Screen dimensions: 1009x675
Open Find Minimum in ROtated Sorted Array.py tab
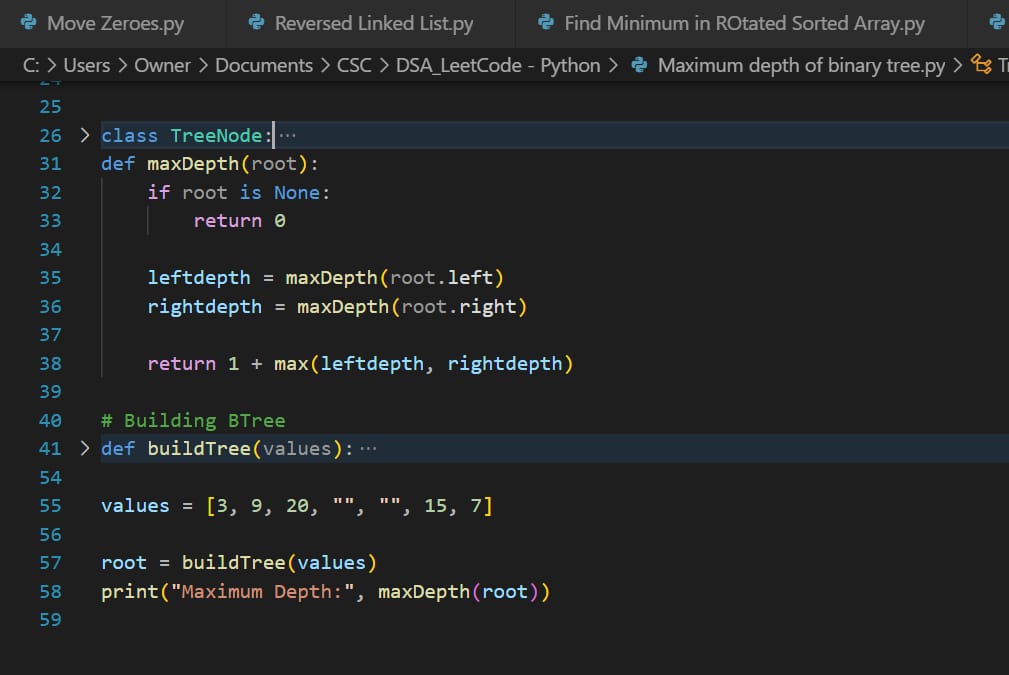click(x=741, y=23)
